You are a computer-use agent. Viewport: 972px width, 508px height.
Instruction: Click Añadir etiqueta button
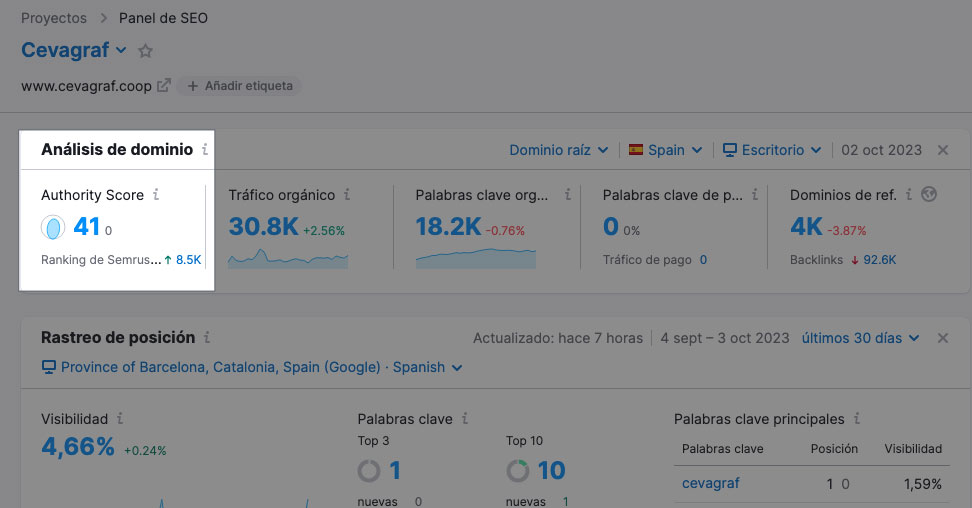(240, 86)
